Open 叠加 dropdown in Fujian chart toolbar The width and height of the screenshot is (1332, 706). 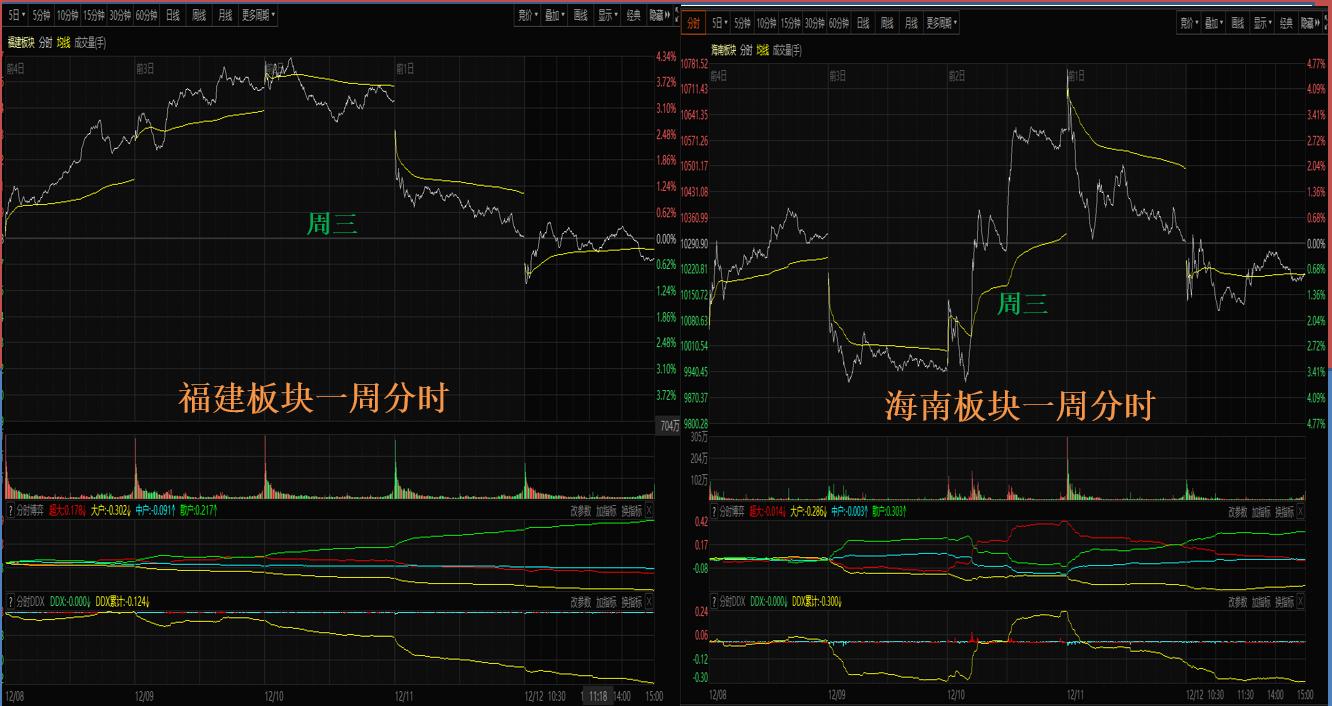555,16
